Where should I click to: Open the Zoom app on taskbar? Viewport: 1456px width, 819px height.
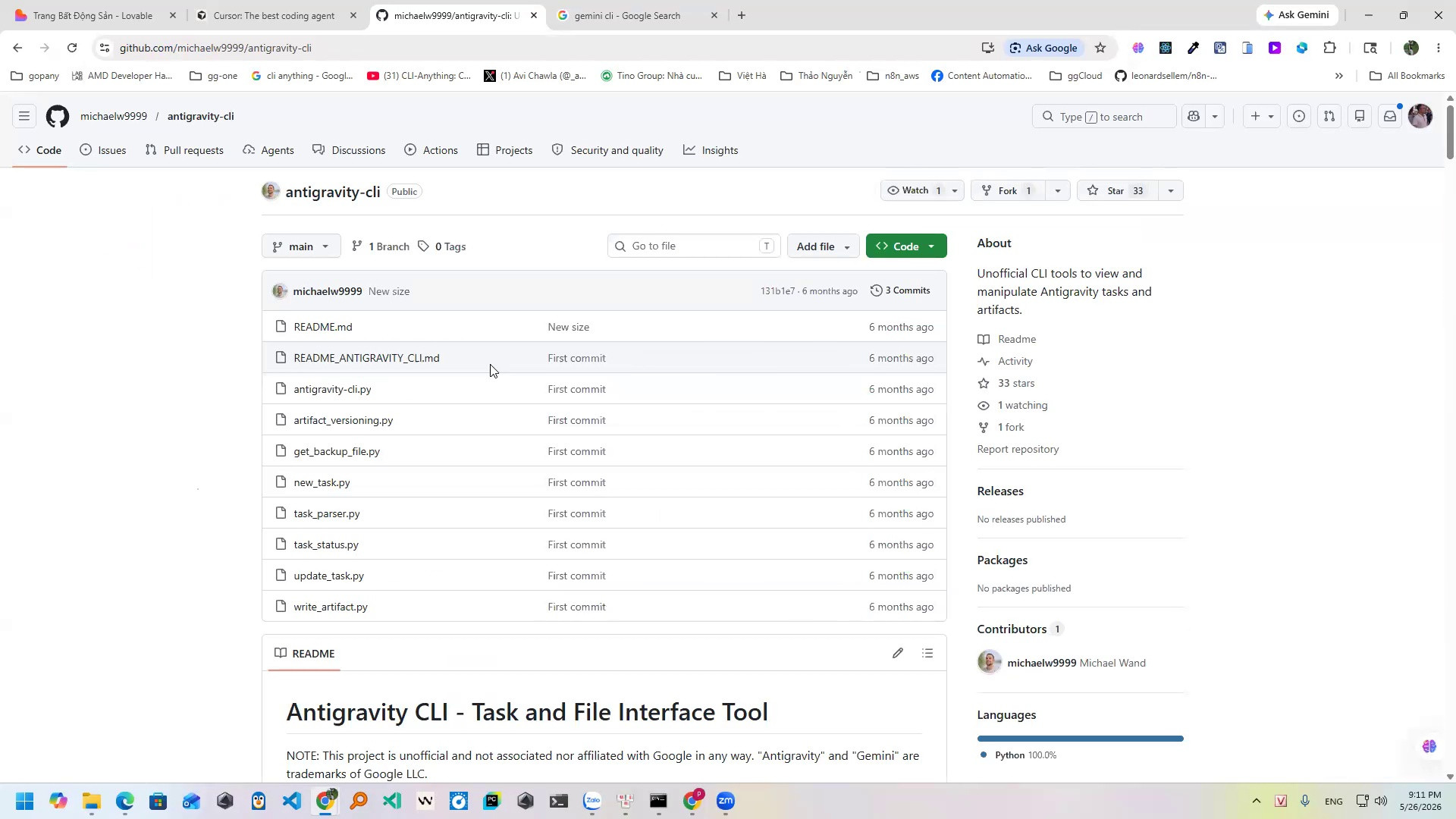[x=726, y=802]
